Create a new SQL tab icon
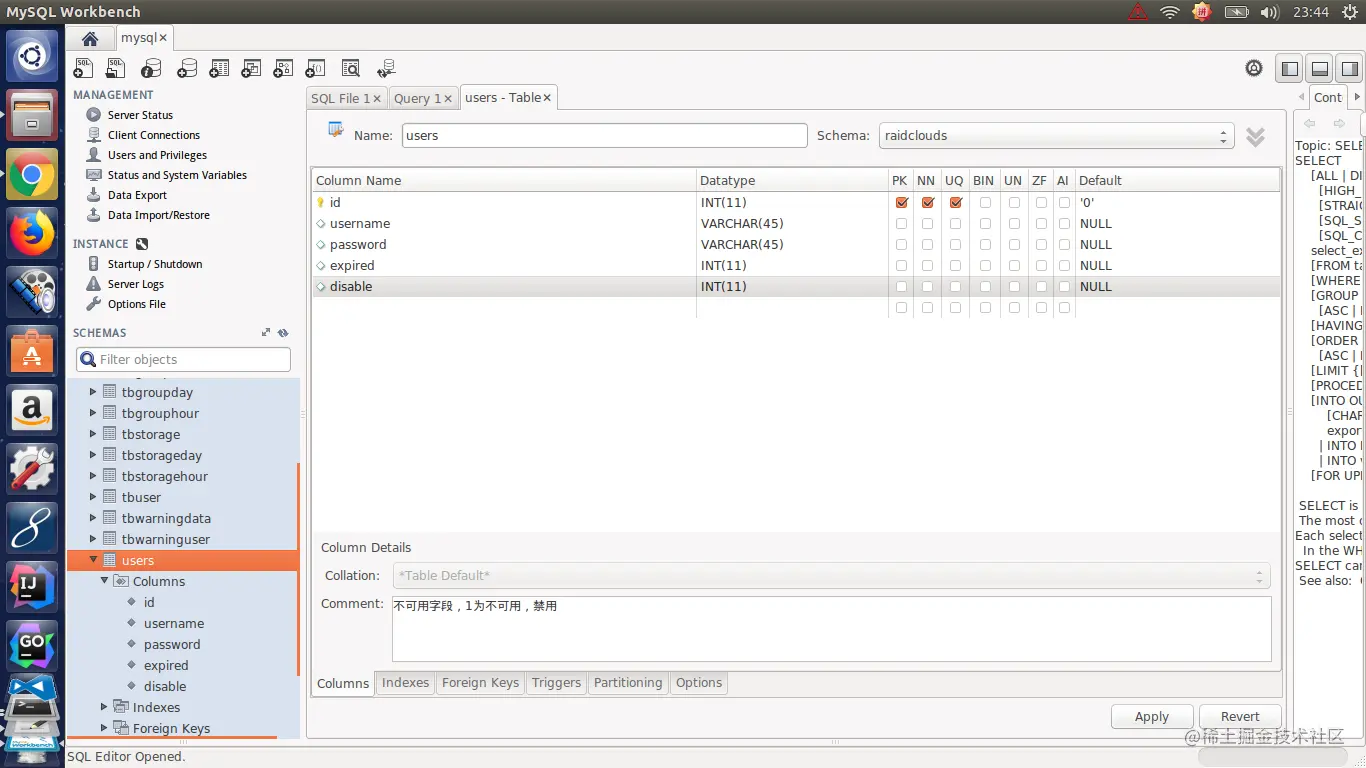 click(x=84, y=68)
